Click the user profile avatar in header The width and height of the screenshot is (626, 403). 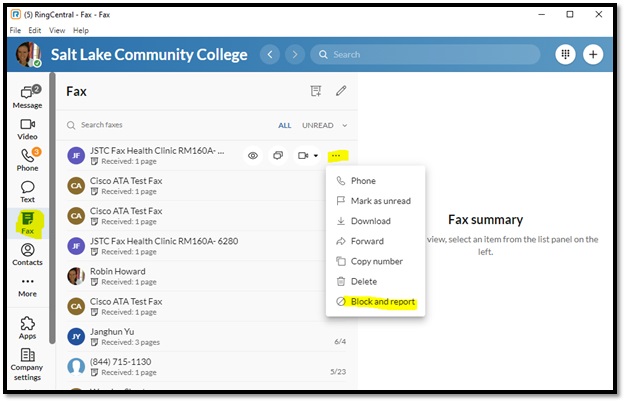(28, 54)
